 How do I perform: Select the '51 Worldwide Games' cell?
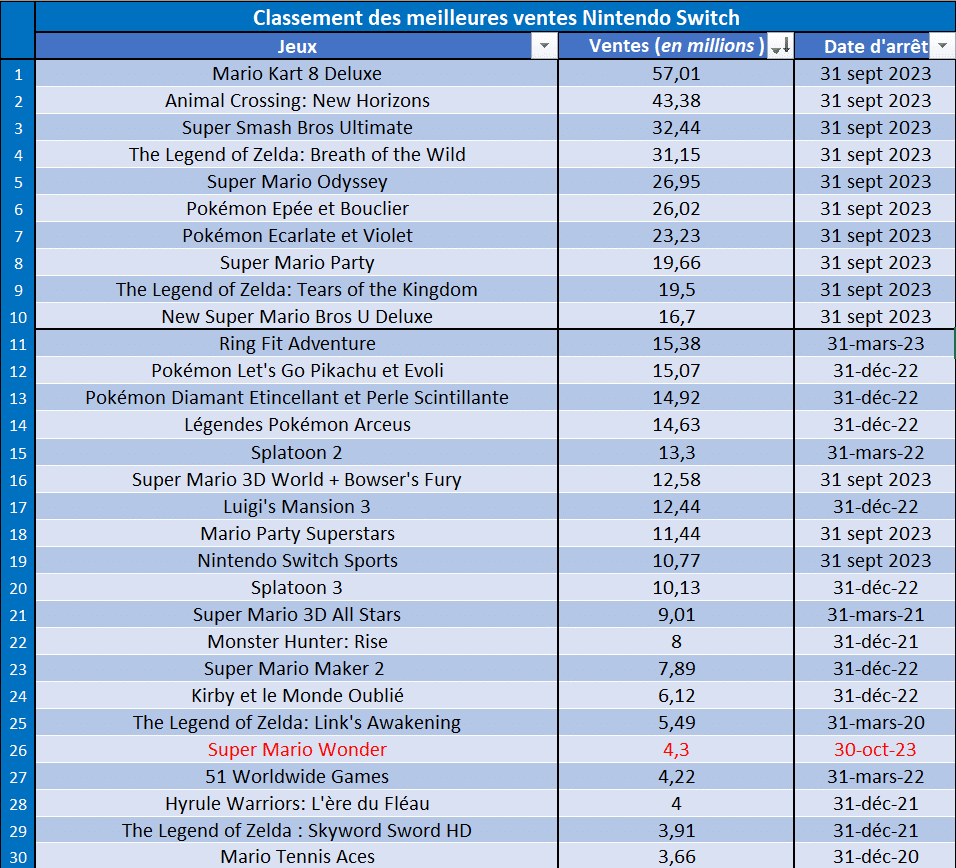297,777
